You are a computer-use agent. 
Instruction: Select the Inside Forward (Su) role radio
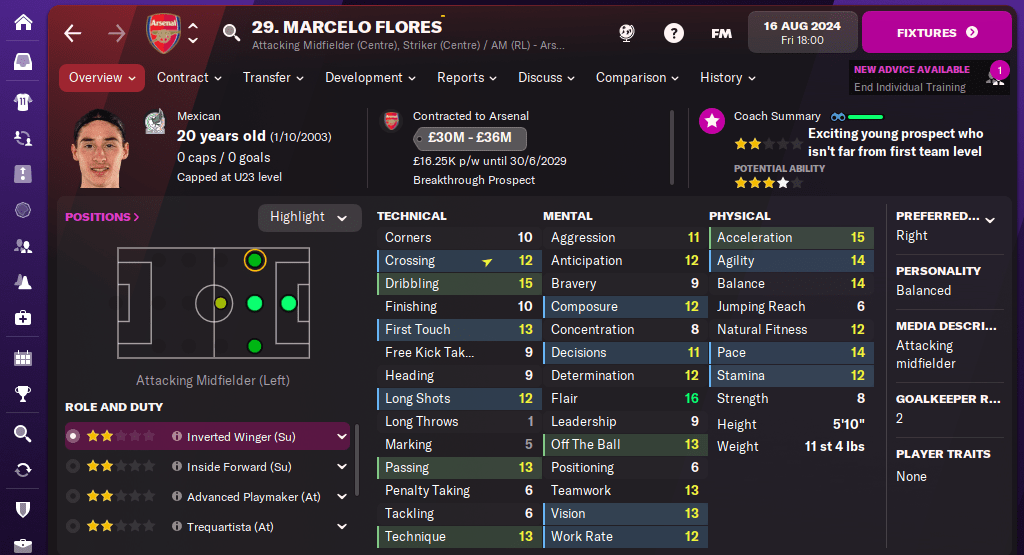(73, 466)
